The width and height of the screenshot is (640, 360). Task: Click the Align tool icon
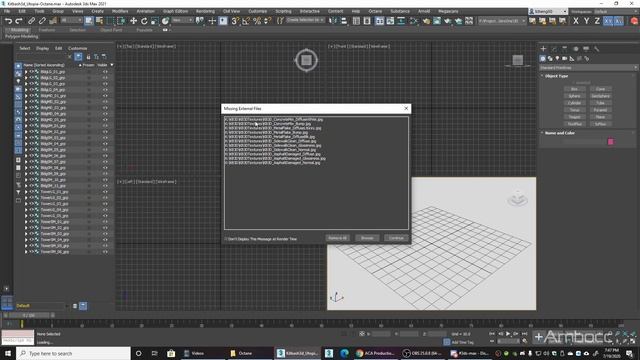pos(344,21)
